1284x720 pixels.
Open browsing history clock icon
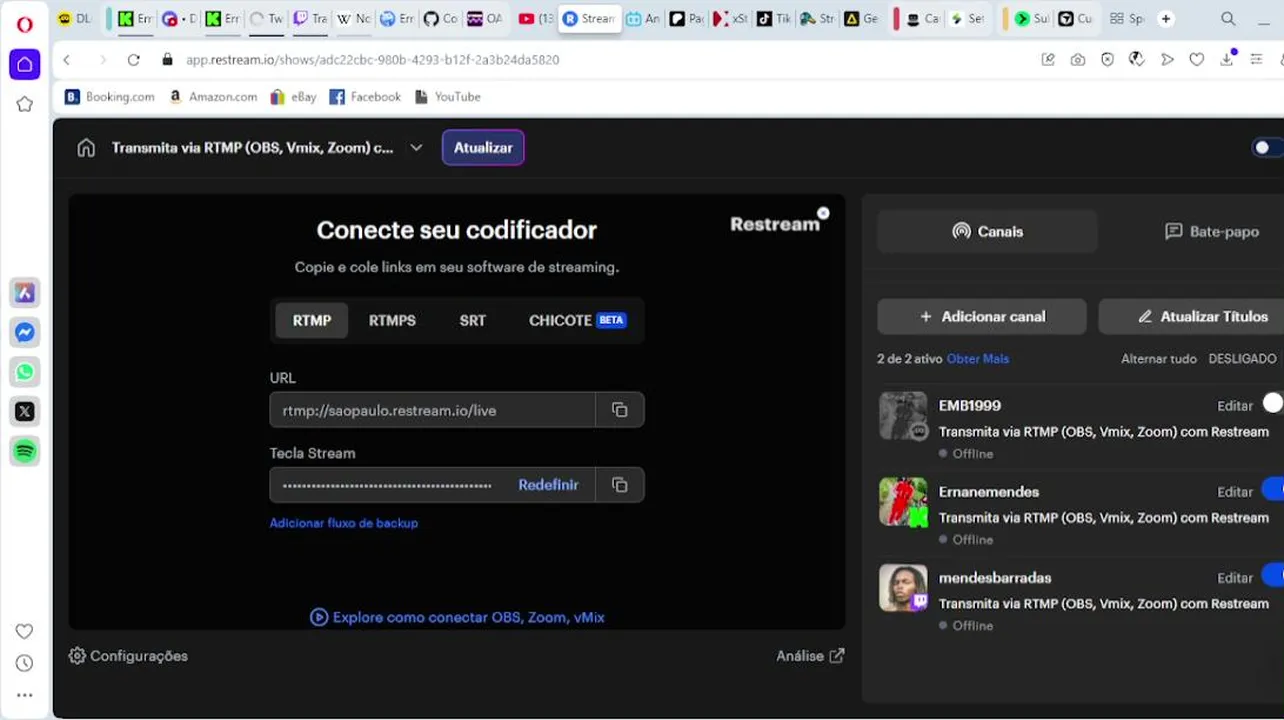coord(25,663)
